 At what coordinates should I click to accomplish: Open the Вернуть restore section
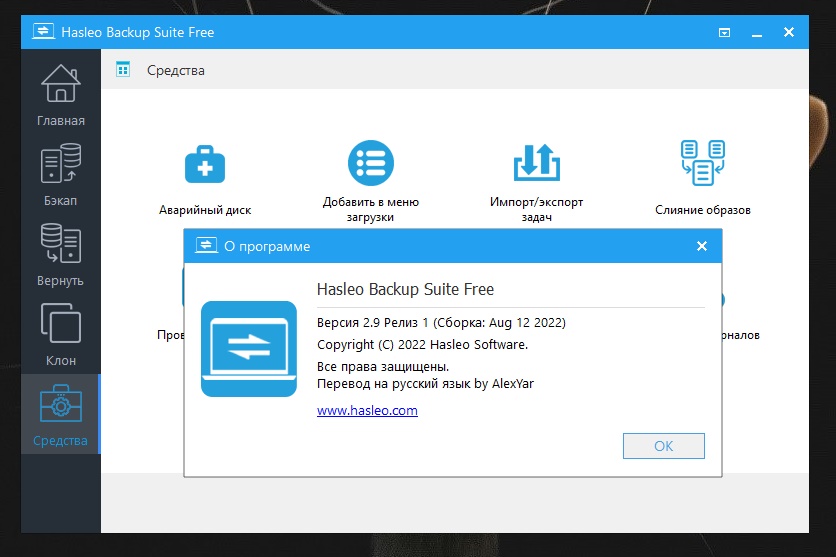[61, 255]
